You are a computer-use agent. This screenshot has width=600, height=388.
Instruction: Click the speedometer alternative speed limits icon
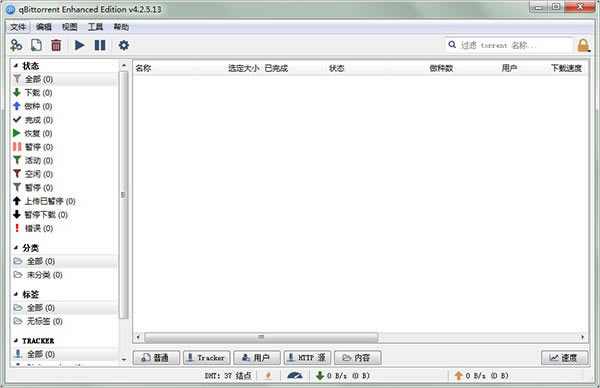(x=294, y=376)
